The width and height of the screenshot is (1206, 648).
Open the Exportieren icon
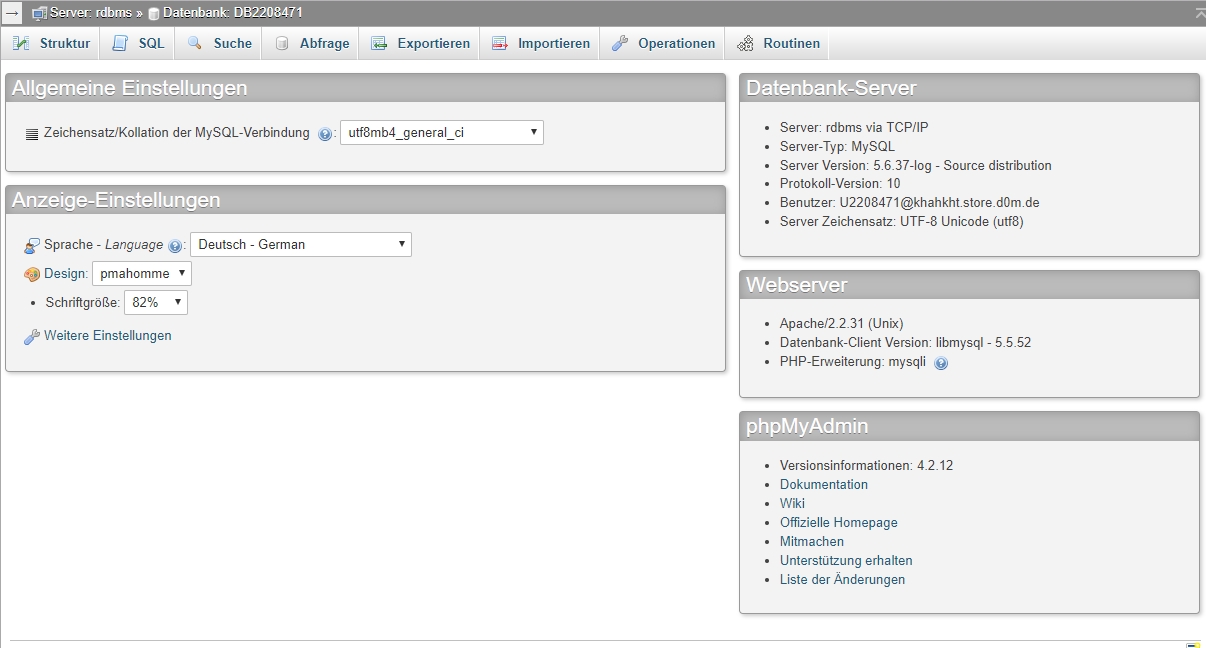(380, 43)
